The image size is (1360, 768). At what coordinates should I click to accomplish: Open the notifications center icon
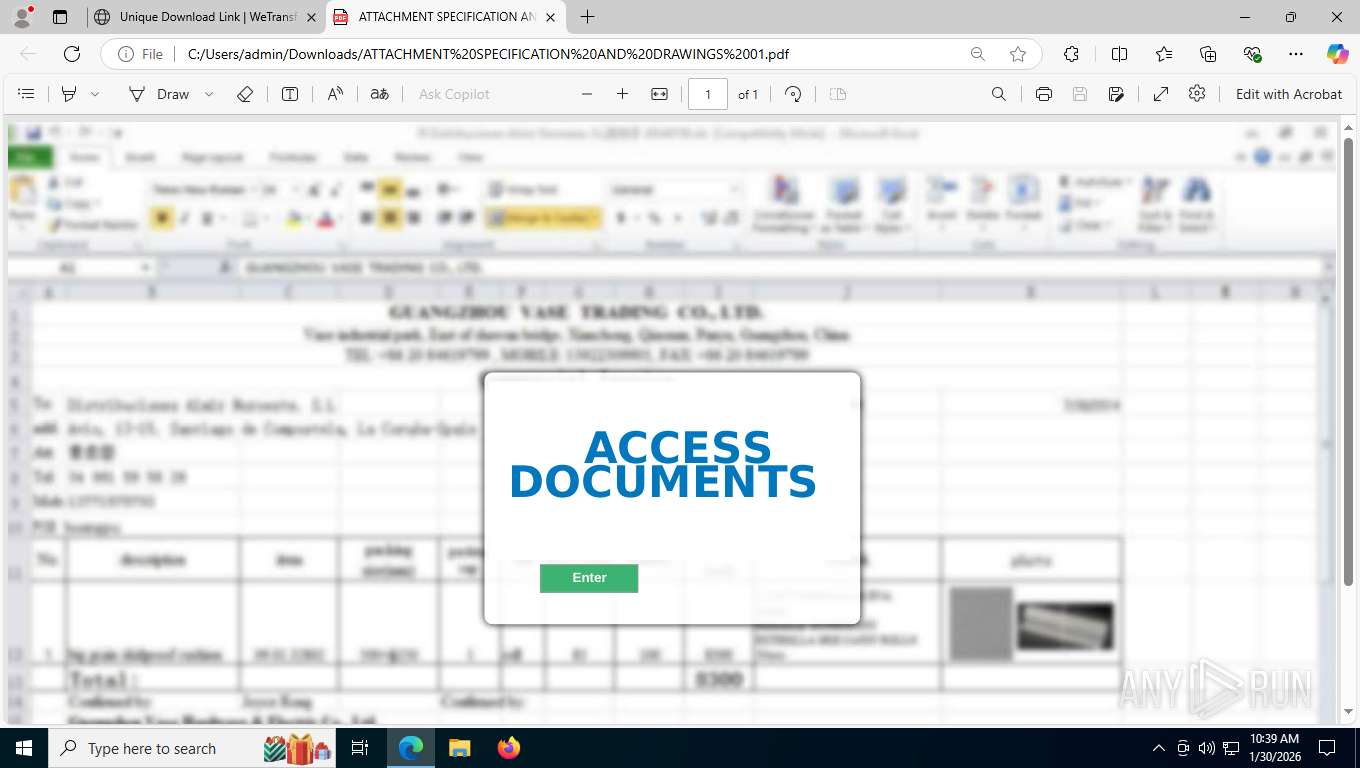coord(1327,748)
